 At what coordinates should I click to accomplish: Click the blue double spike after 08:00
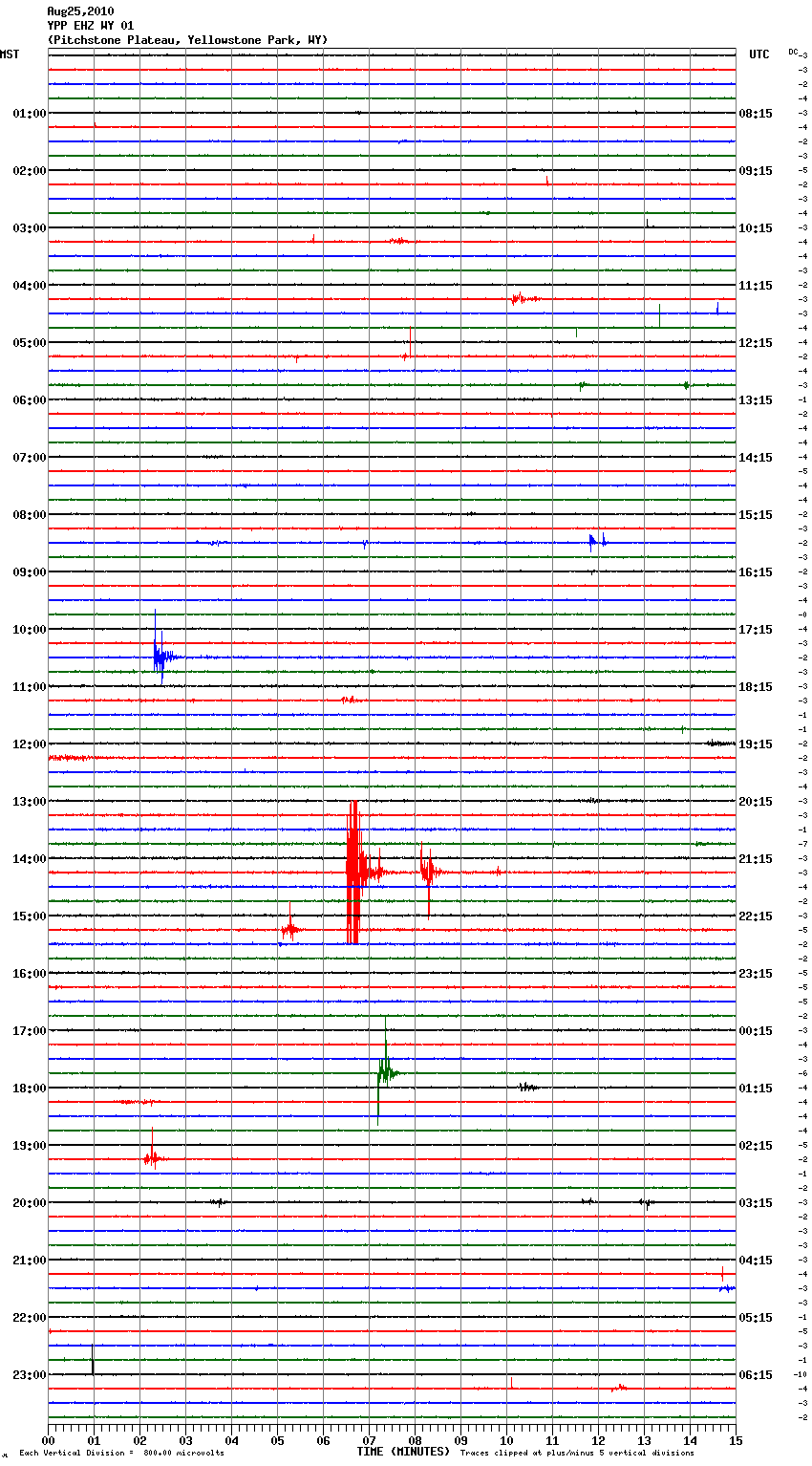pos(596,542)
